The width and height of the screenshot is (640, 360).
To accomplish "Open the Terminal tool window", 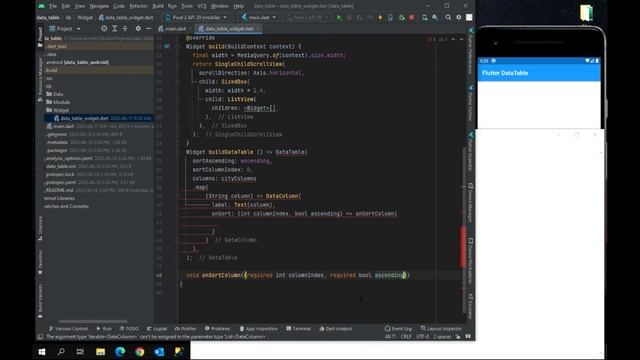I will coord(299,329).
